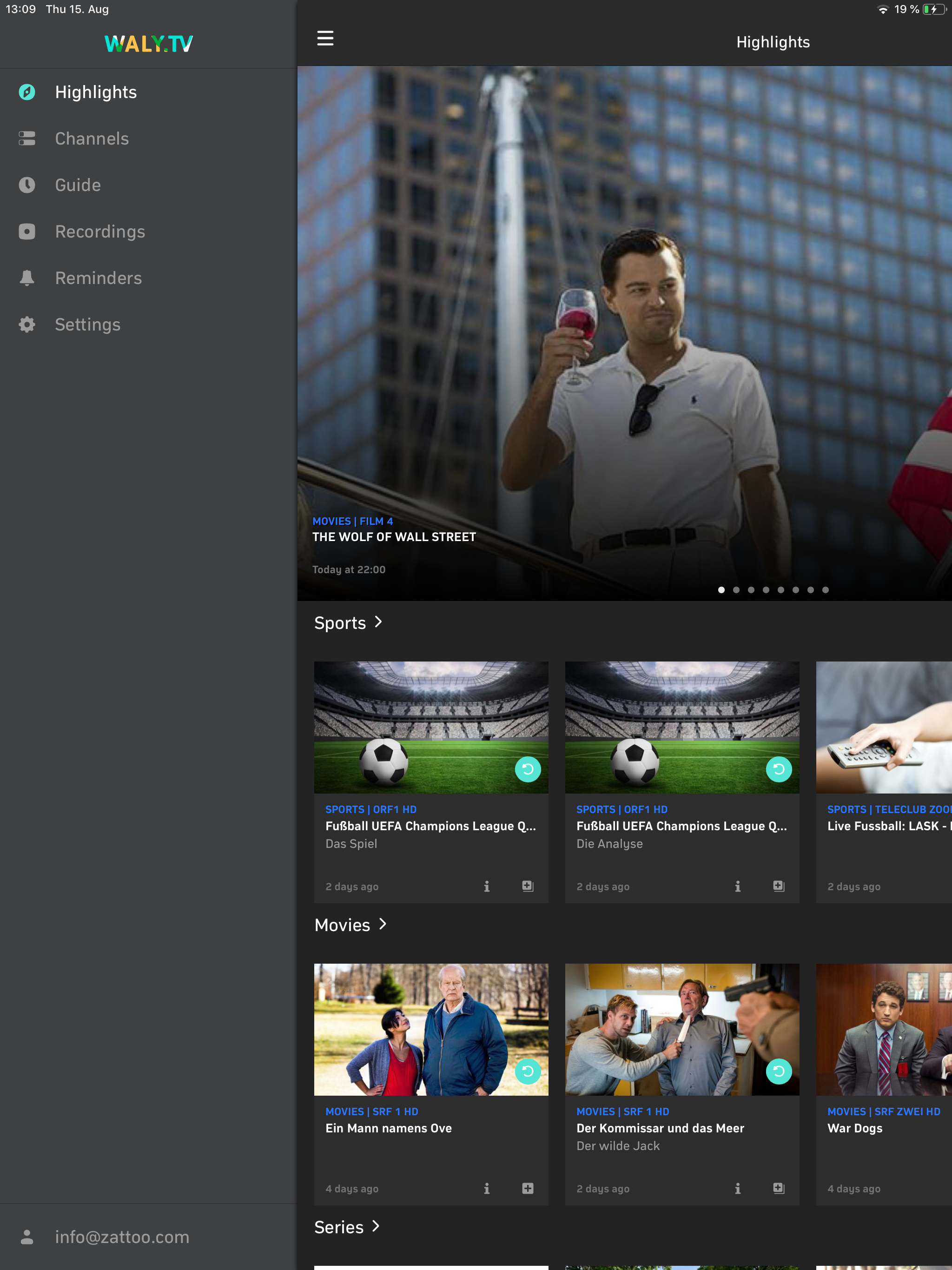Image resolution: width=952 pixels, height=1270 pixels.
Task: Click the Highlights compass icon in sidebar
Action: [27, 92]
